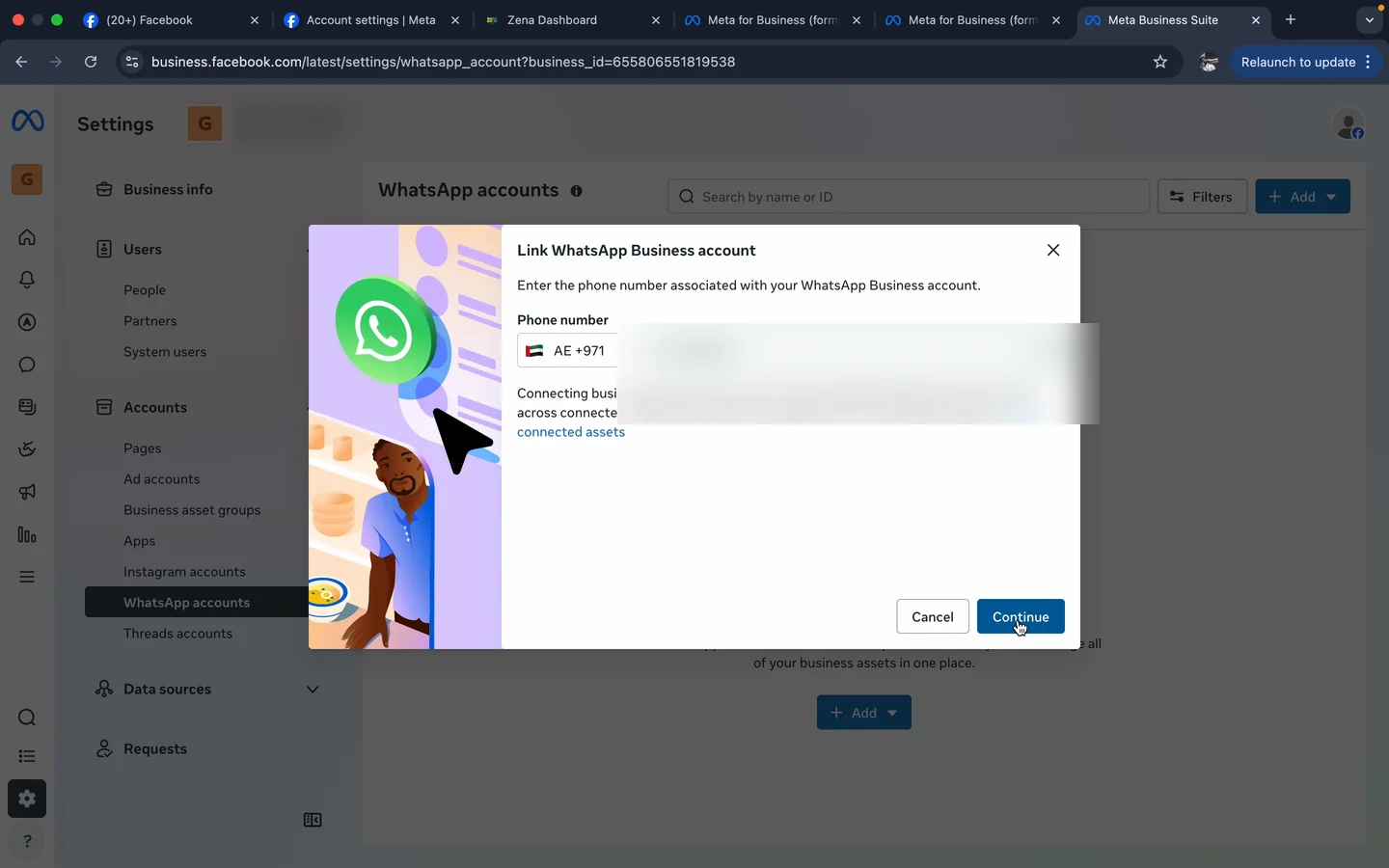The width and height of the screenshot is (1389, 868).
Task: Click the G business account avatar in rail
Action: tap(27, 179)
